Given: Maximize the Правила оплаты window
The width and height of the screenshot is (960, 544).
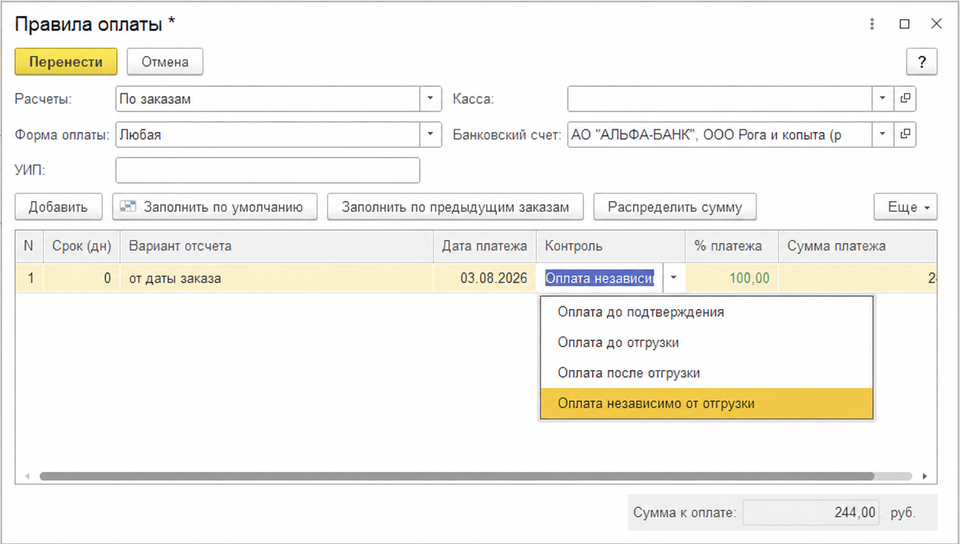Looking at the screenshot, I should tap(904, 24).
